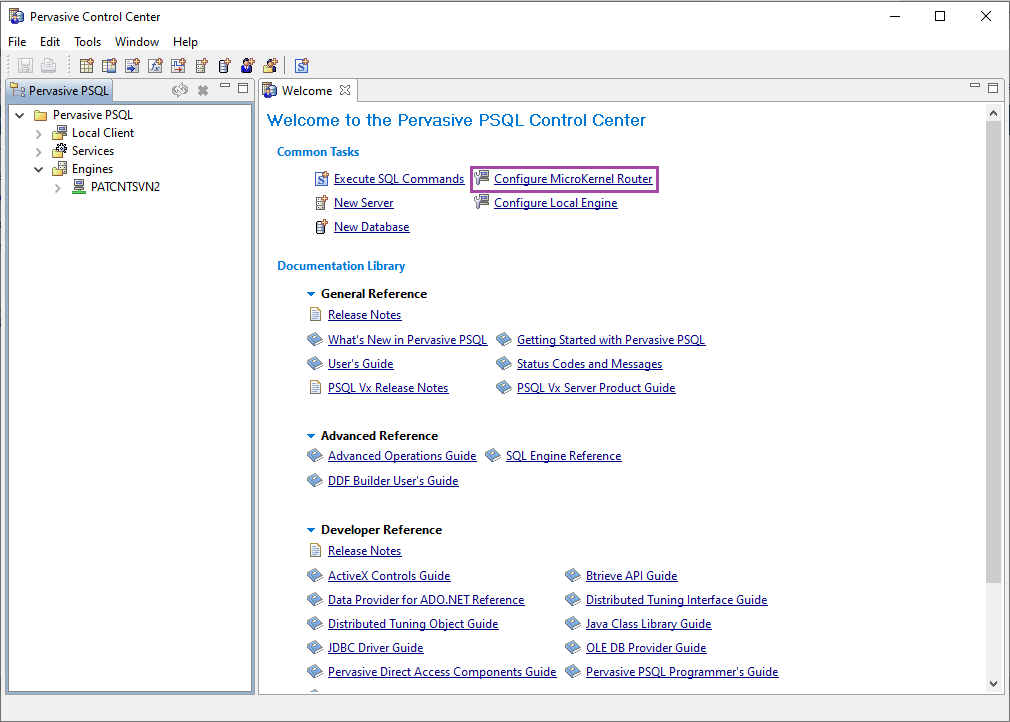Expand the Services tree node
Screen dimensions: 1010x722
pos(39,152)
